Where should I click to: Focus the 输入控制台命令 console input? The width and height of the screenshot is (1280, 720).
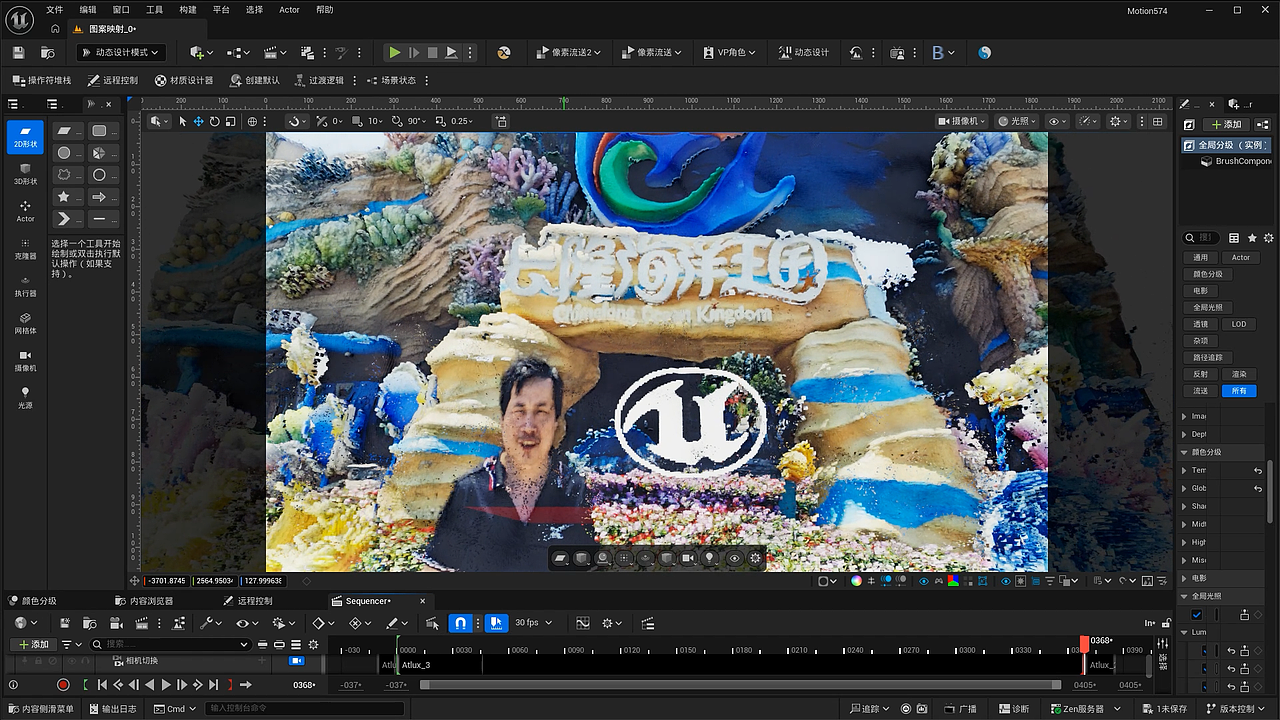coord(305,709)
